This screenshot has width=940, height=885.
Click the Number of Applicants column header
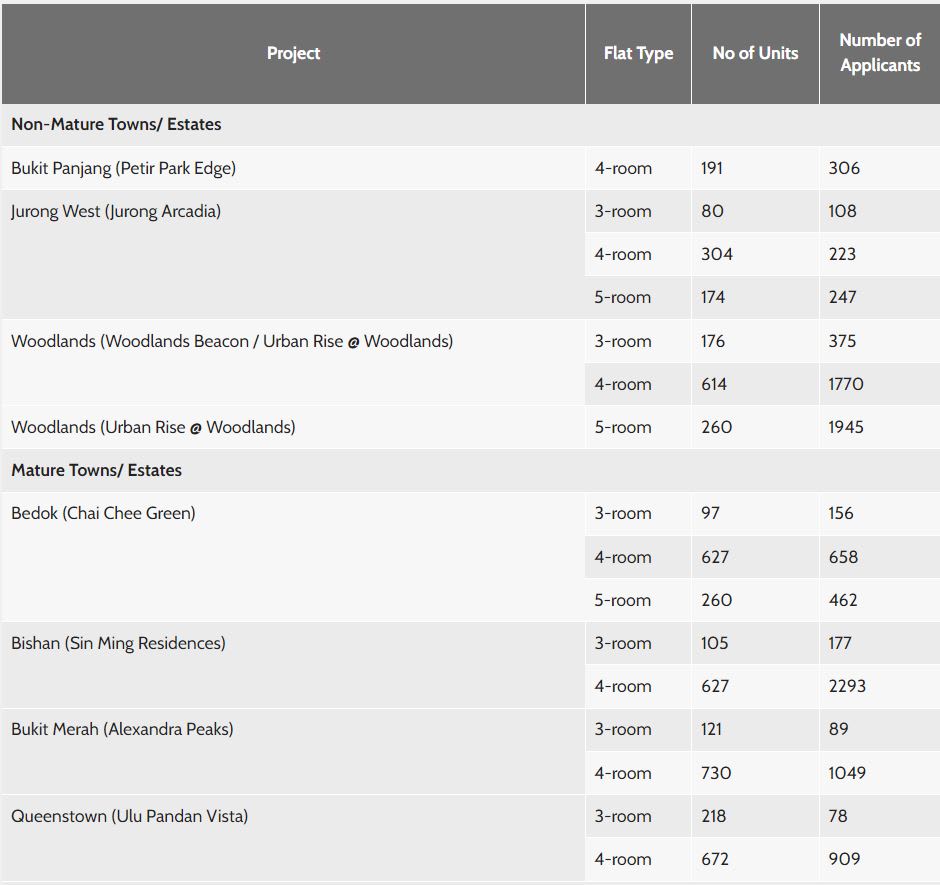tap(880, 53)
